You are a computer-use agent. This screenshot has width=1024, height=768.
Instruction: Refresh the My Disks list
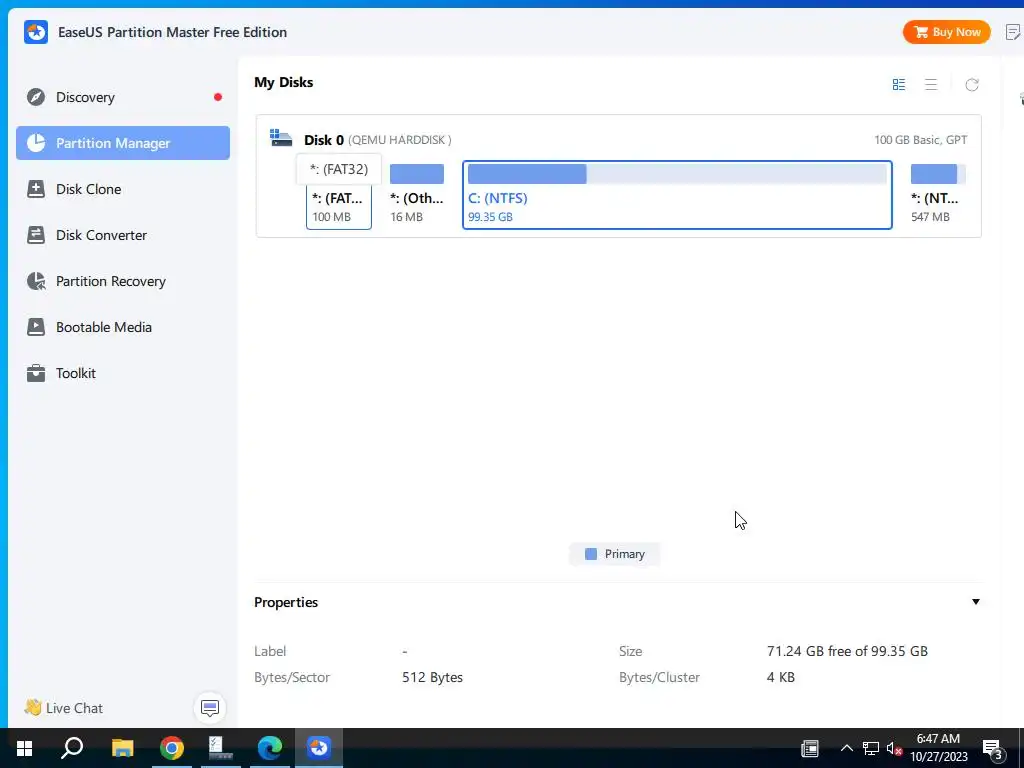972,85
